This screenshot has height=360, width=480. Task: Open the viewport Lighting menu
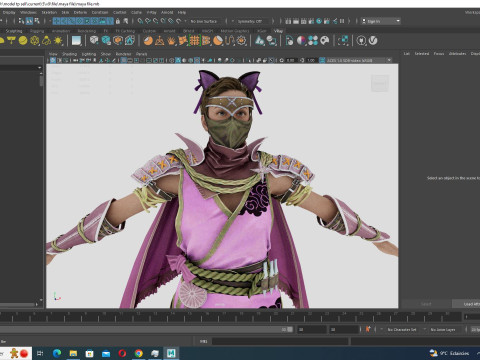coord(89,54)
